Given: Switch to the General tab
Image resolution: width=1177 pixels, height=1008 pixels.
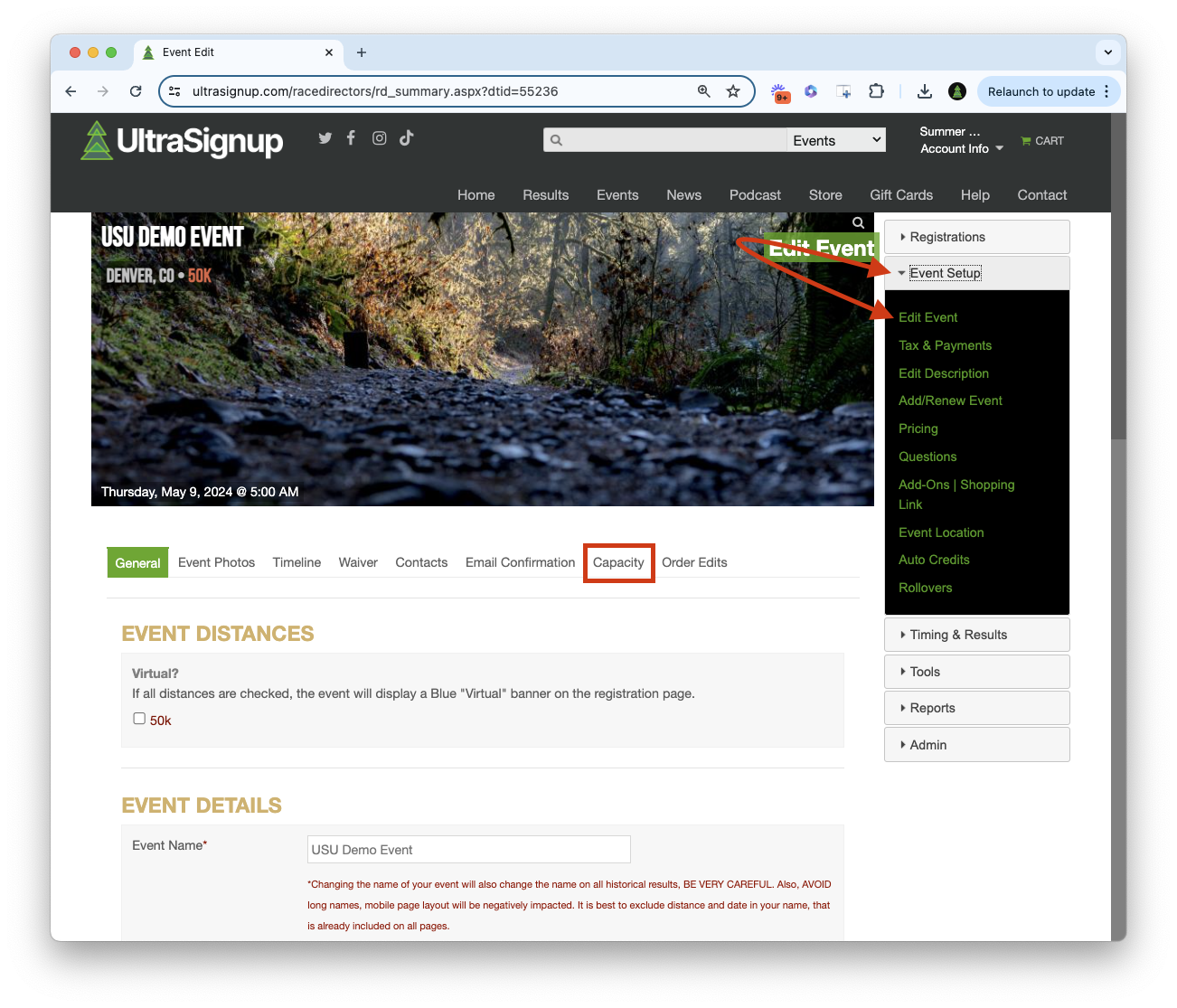Looking at the screenshot, I should coord(137,562).
